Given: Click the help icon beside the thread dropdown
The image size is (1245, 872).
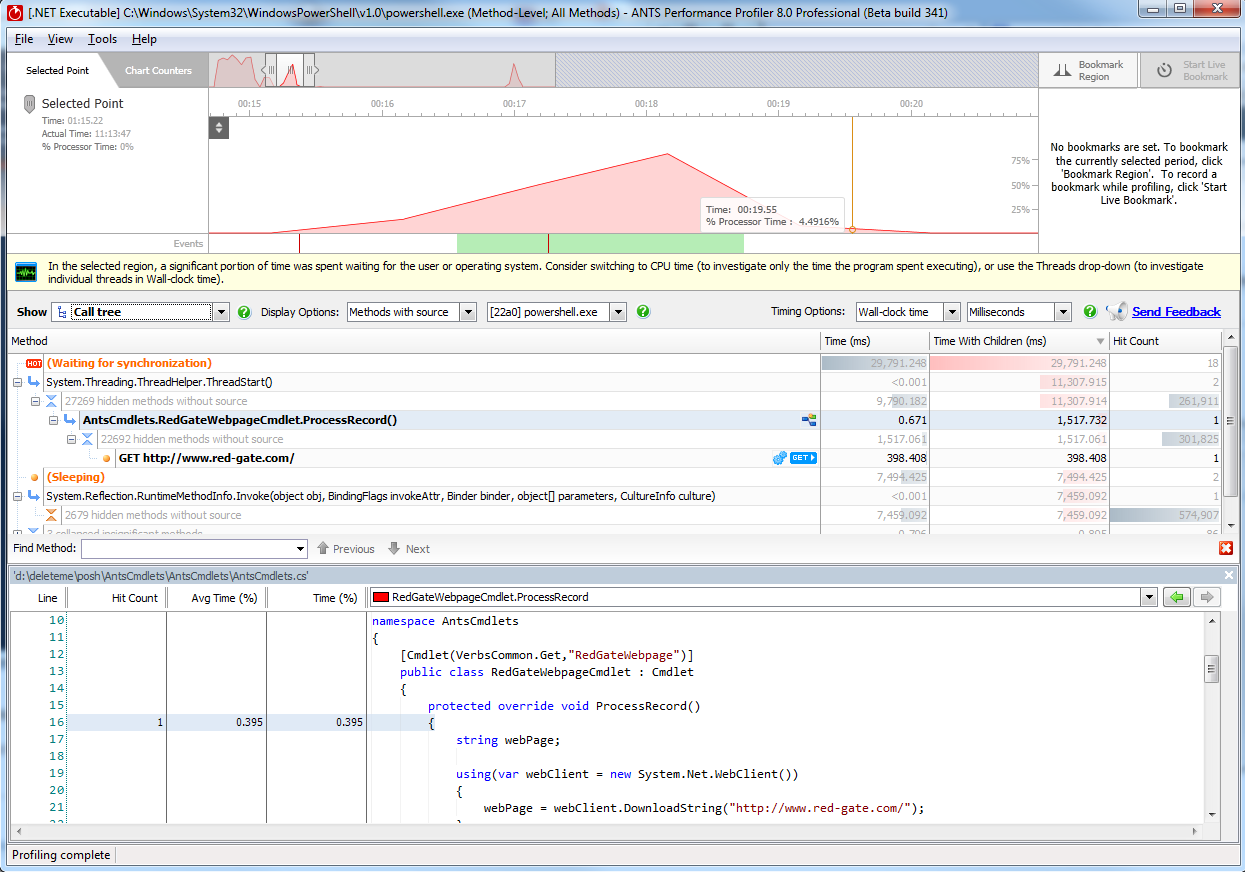Looking at the screenshot, I should click(643, 312).
